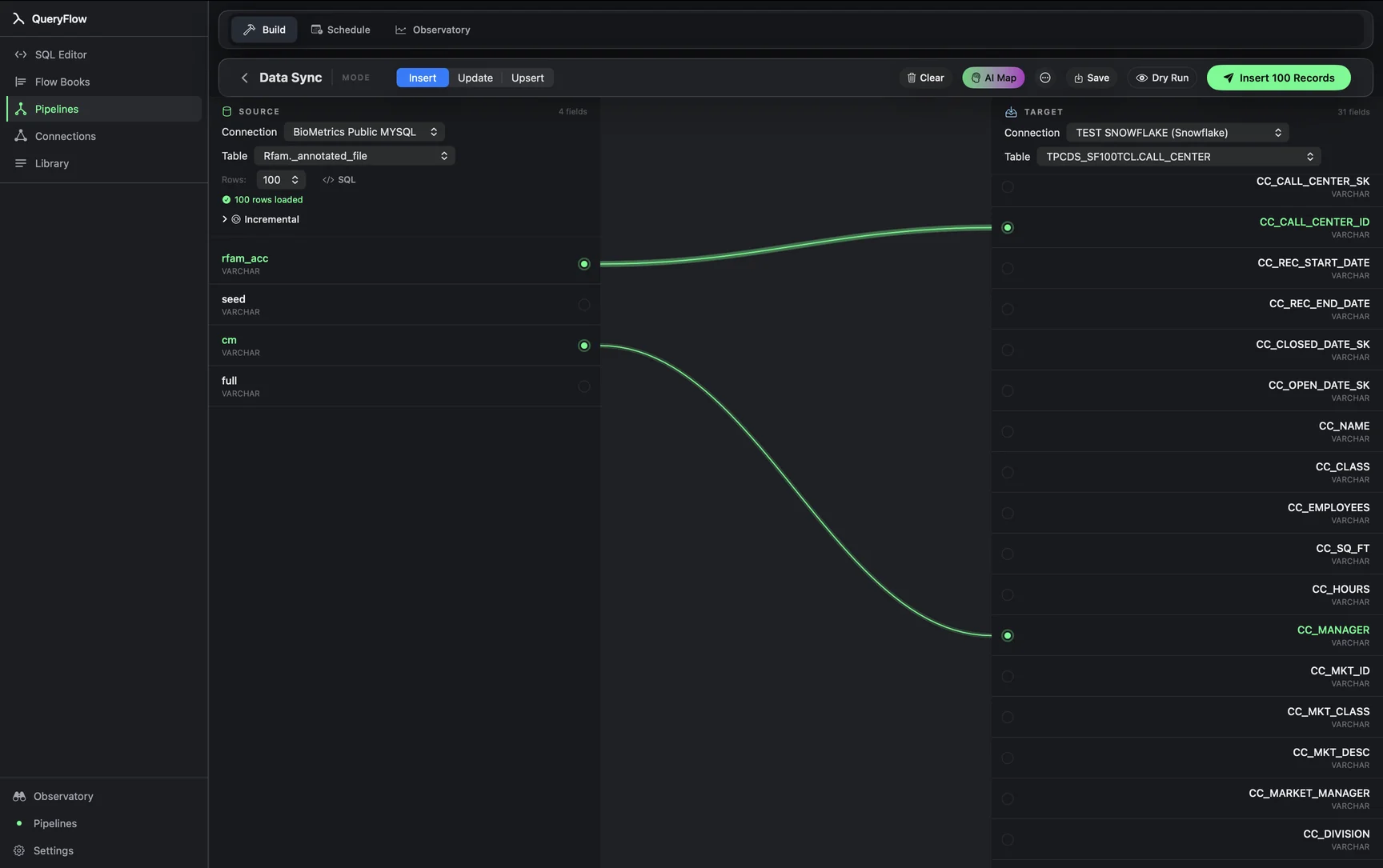Toggle full source connector
The image size is (1383, 868).
[584, 386]
